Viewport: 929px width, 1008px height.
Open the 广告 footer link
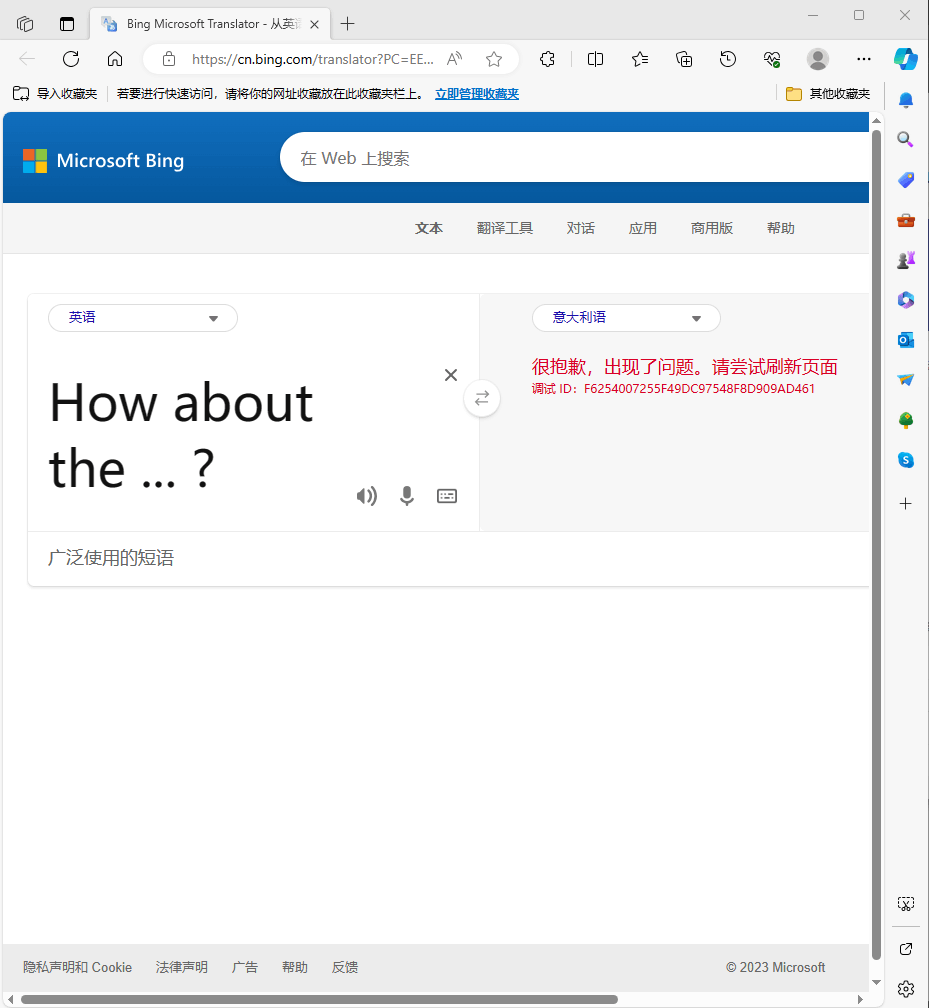pyautogui.click(x=244, y=967)
